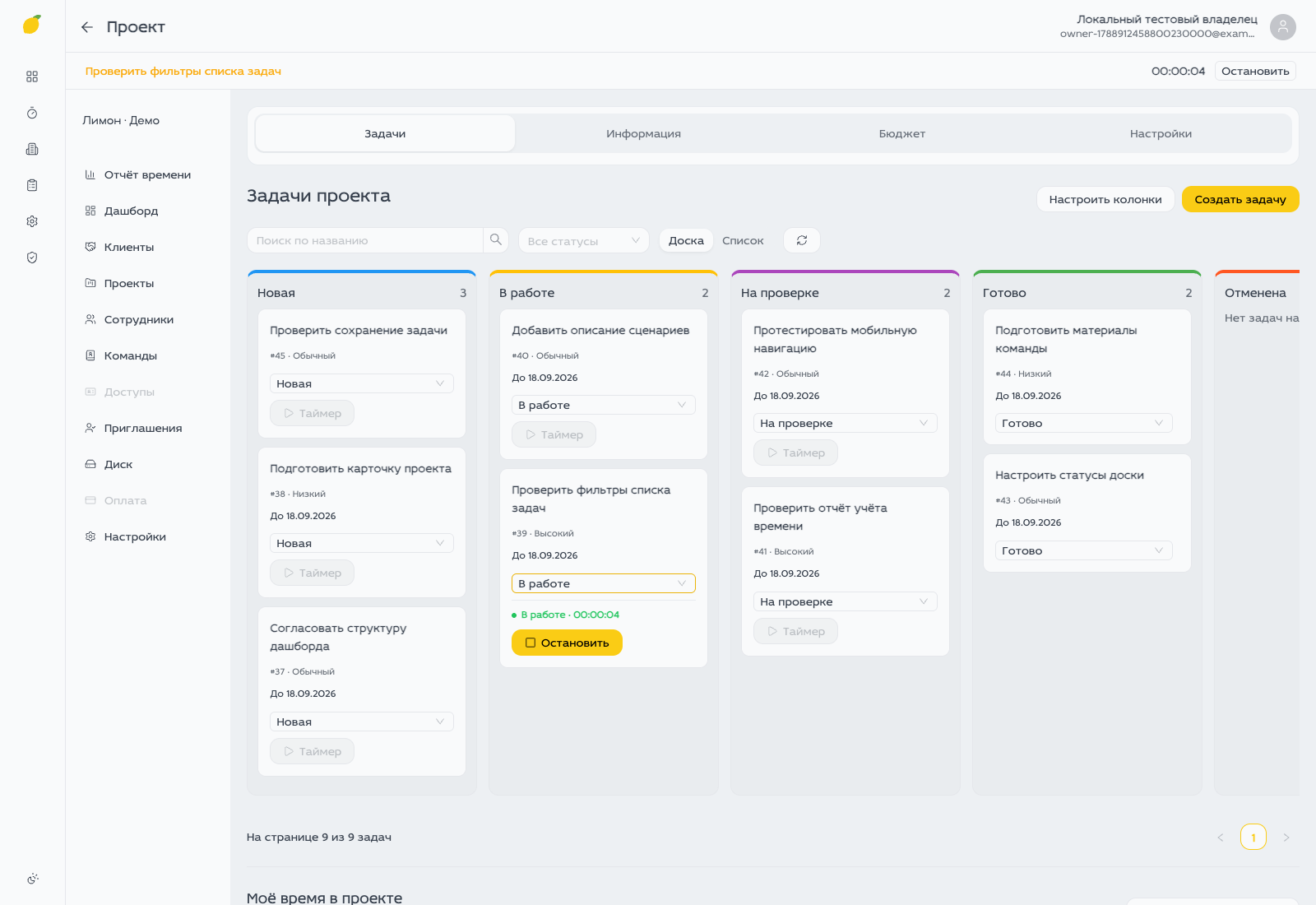Switch to the Информация tab

click(644, 133)
